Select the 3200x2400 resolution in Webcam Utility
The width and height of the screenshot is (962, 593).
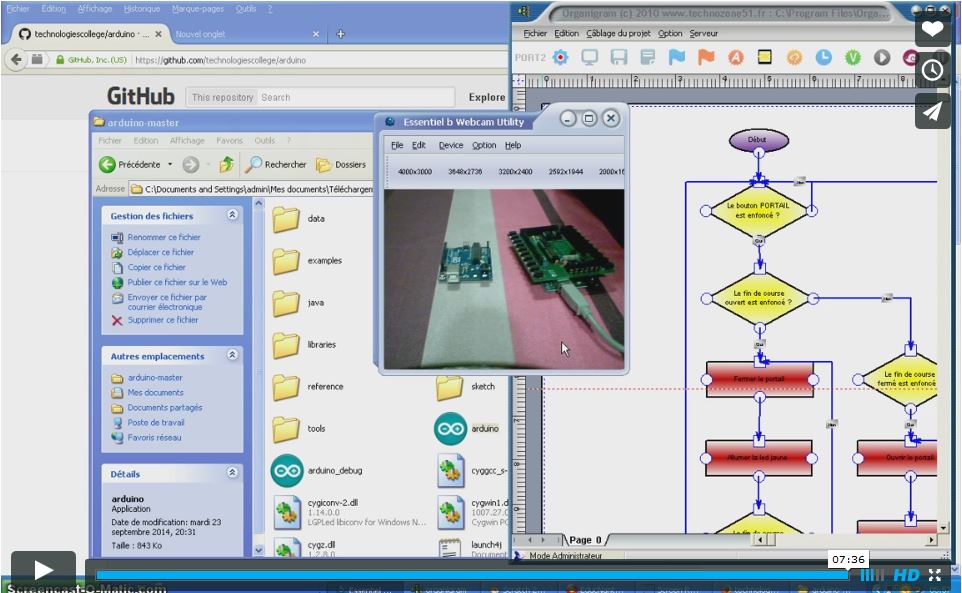515,172
